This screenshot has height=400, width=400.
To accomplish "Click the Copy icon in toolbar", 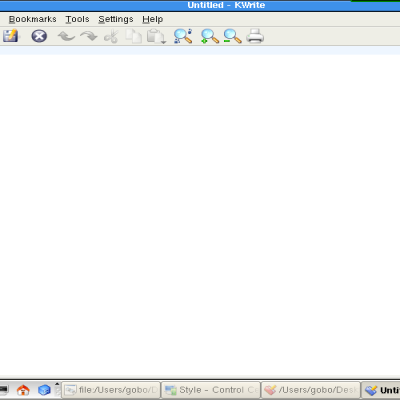I will click(x=134, y=36).
